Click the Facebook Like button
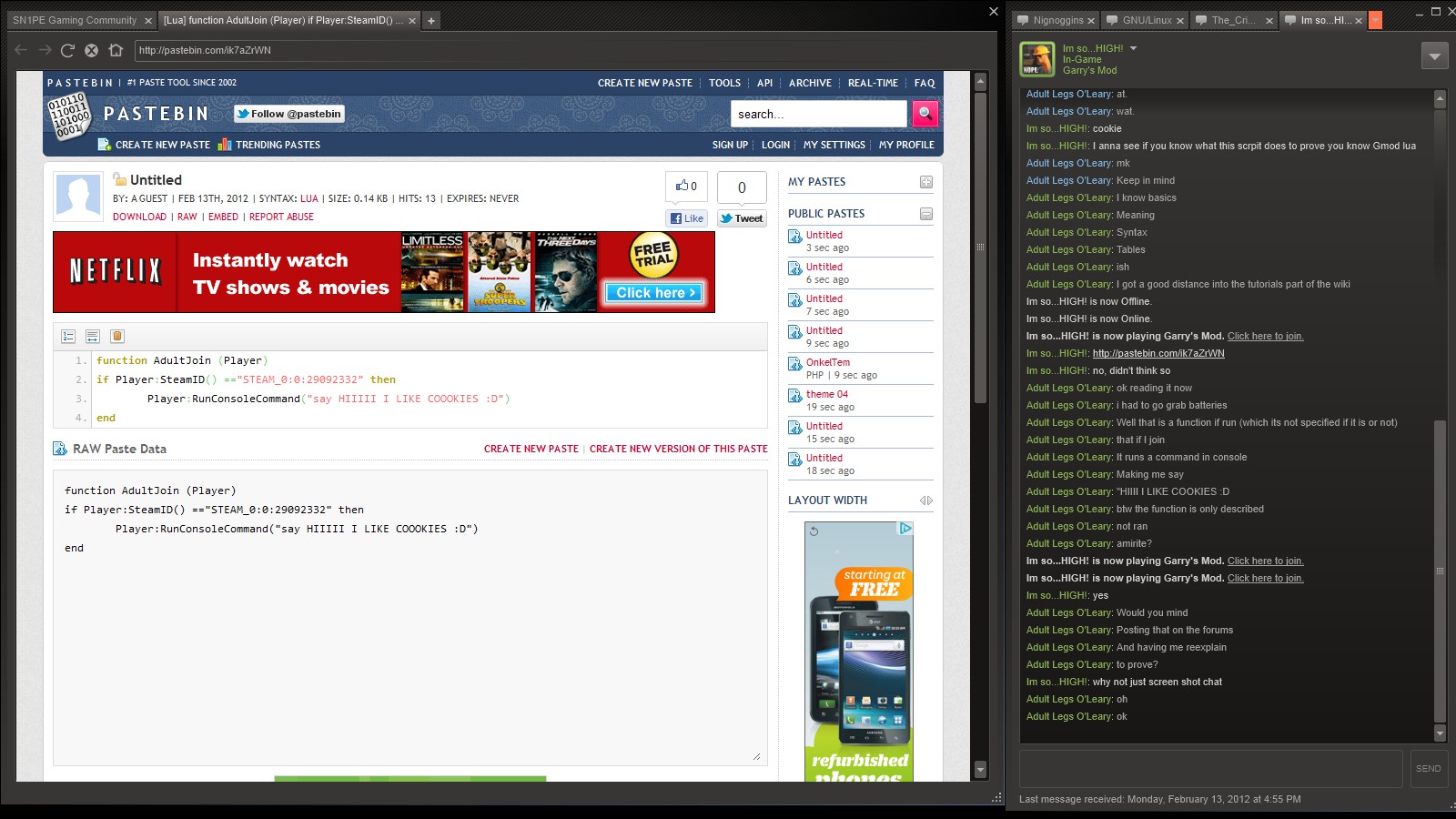This screenshot has width=1456, height=819. click(687, 218)
